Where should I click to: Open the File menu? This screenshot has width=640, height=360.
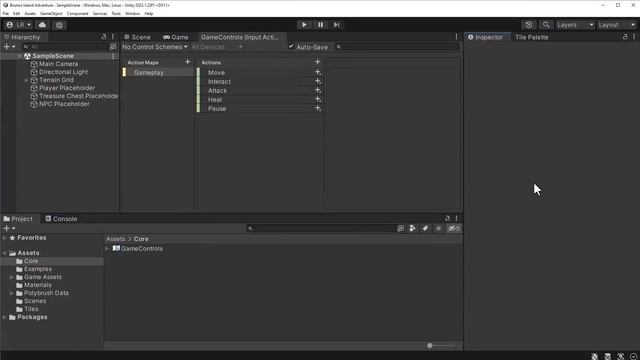click(x=6, y=13)
